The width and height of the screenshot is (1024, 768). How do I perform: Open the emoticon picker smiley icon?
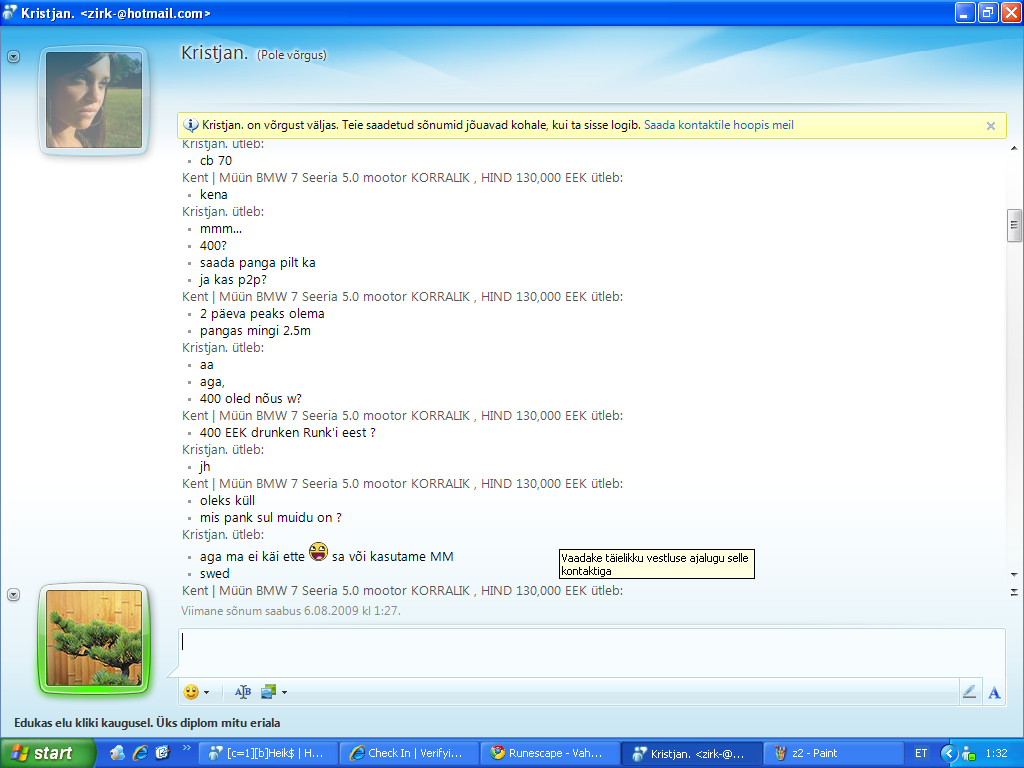(x=191, y=691)
